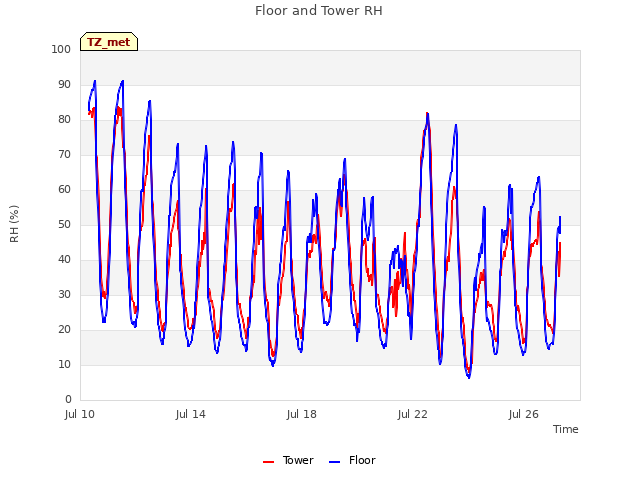The height and width of the screenshot is (480, 640).
Task: Click the Jul 26 x-axis tick label
Action: pyautogui.click(x=524, y=415)
